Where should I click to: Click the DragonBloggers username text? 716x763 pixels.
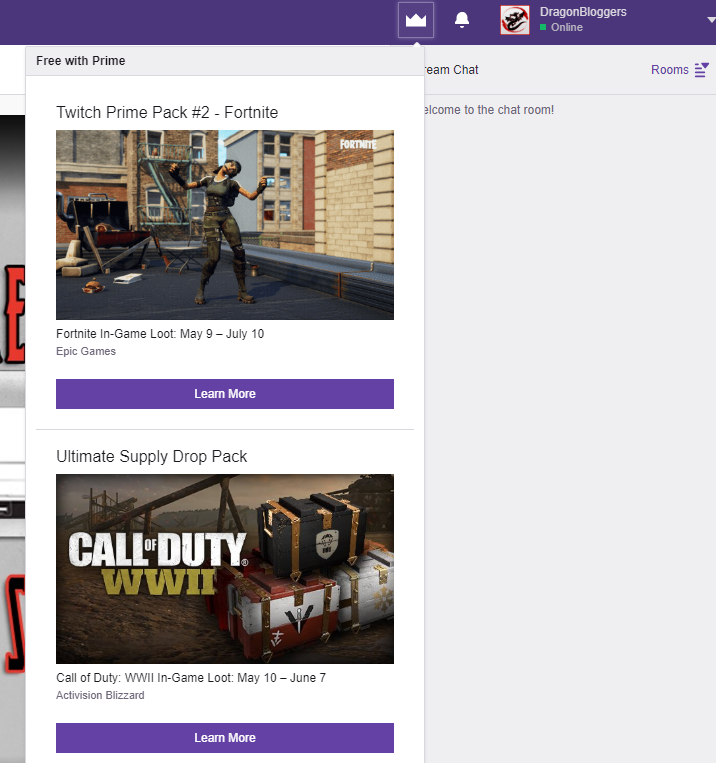pyautogui.click(x=583, y=12)
